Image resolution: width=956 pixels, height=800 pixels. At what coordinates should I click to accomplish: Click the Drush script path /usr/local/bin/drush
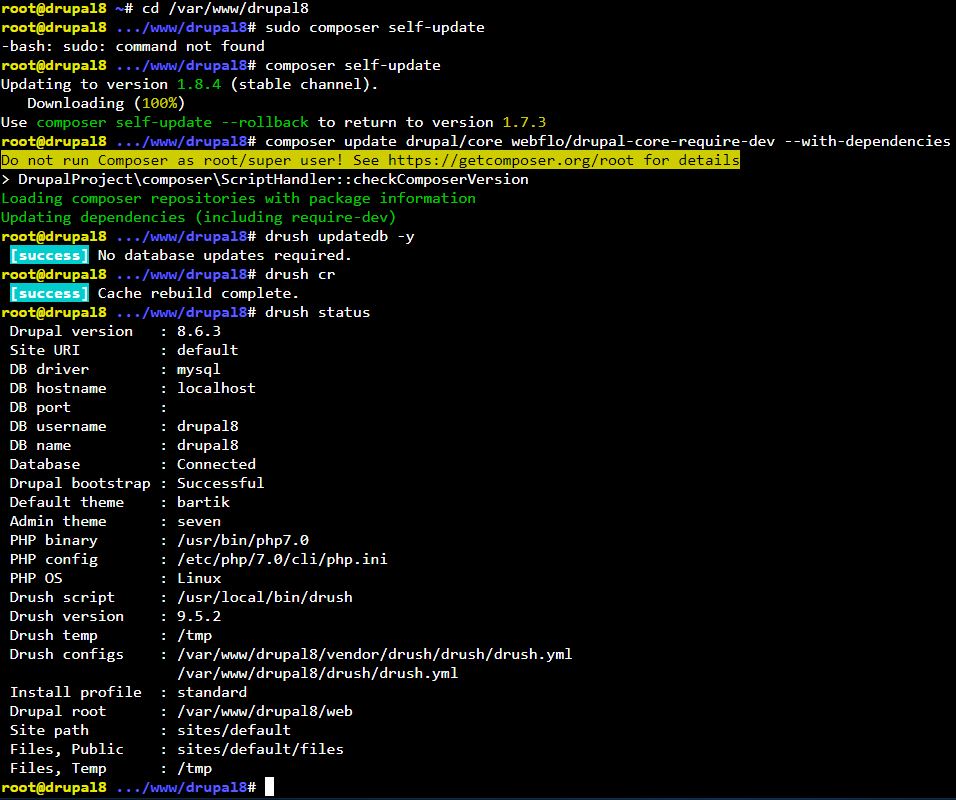(264, 597)
